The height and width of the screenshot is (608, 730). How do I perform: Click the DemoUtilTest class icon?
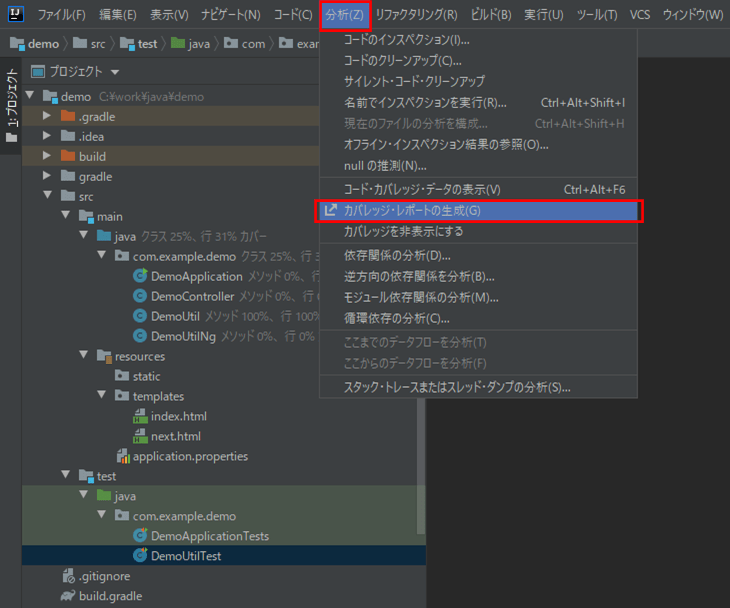[141, 556]
